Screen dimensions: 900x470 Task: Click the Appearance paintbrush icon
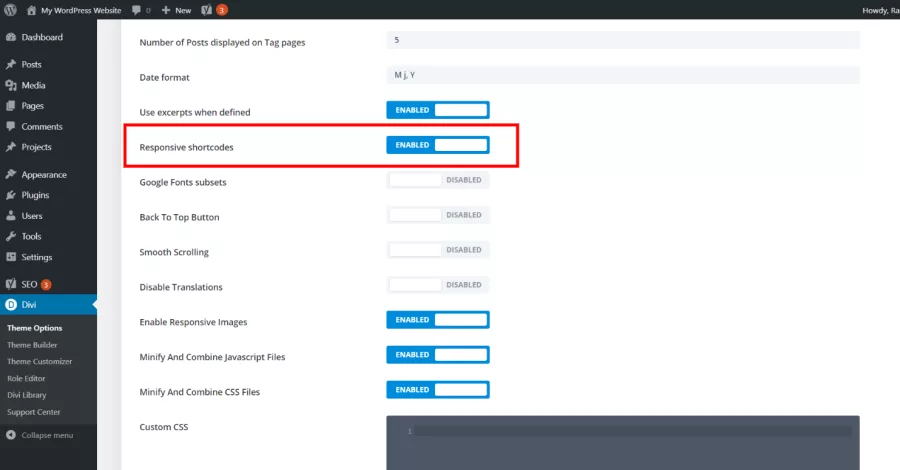(11, 174)
